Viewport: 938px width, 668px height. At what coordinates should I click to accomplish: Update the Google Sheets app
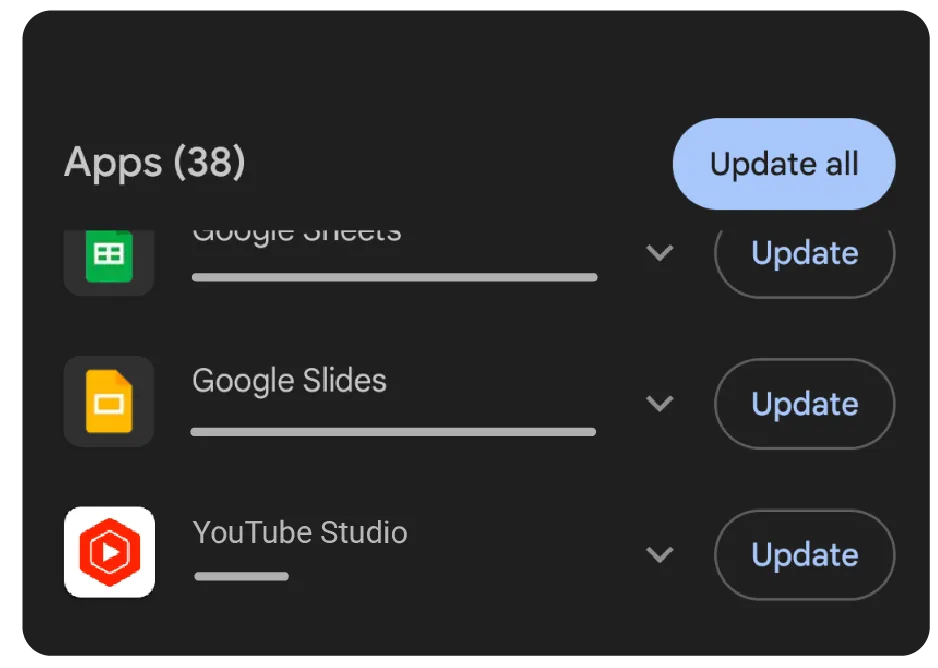[x=804, y=254]
